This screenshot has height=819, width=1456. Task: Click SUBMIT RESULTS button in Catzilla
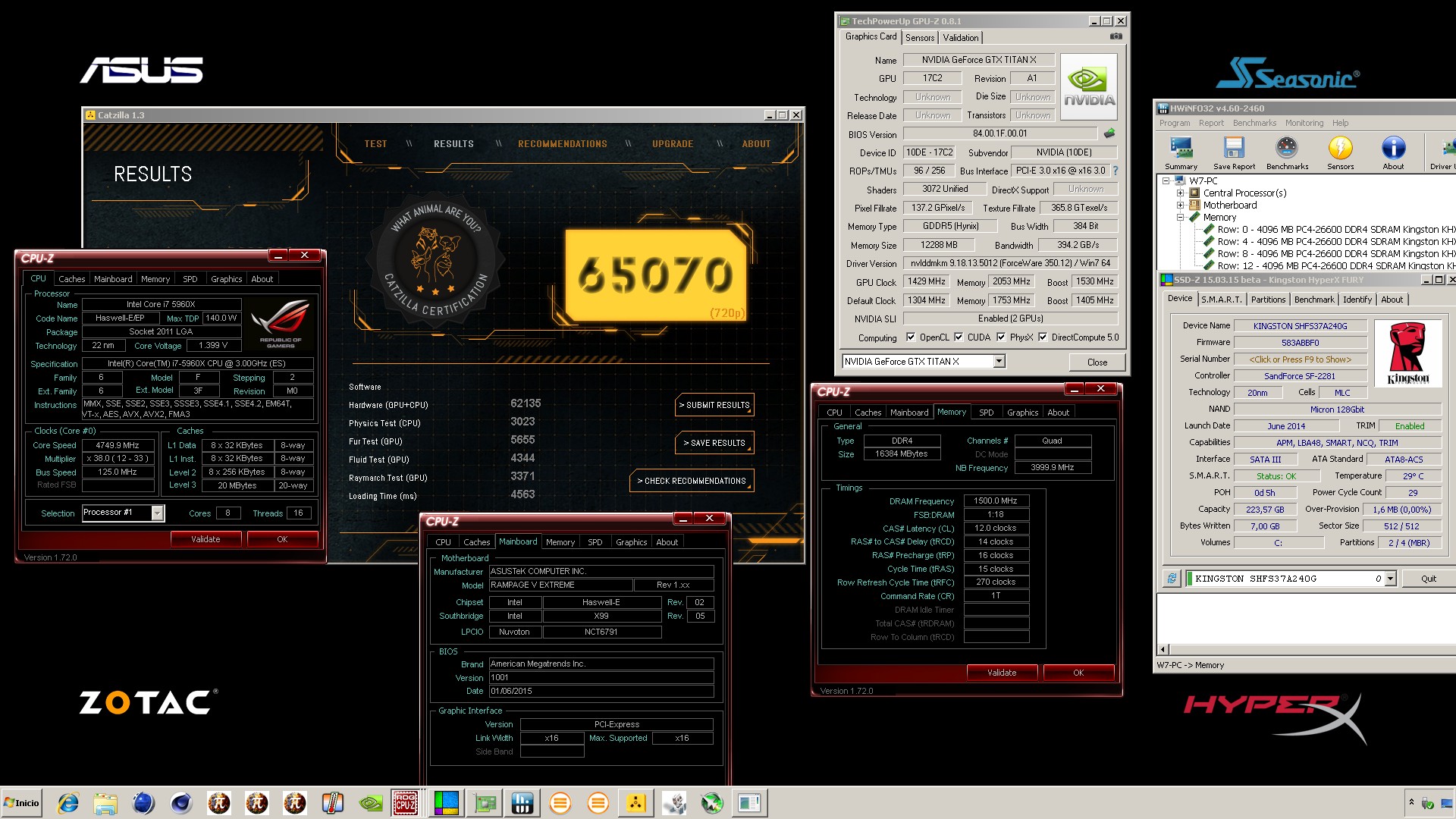click(x=714, y=405)
